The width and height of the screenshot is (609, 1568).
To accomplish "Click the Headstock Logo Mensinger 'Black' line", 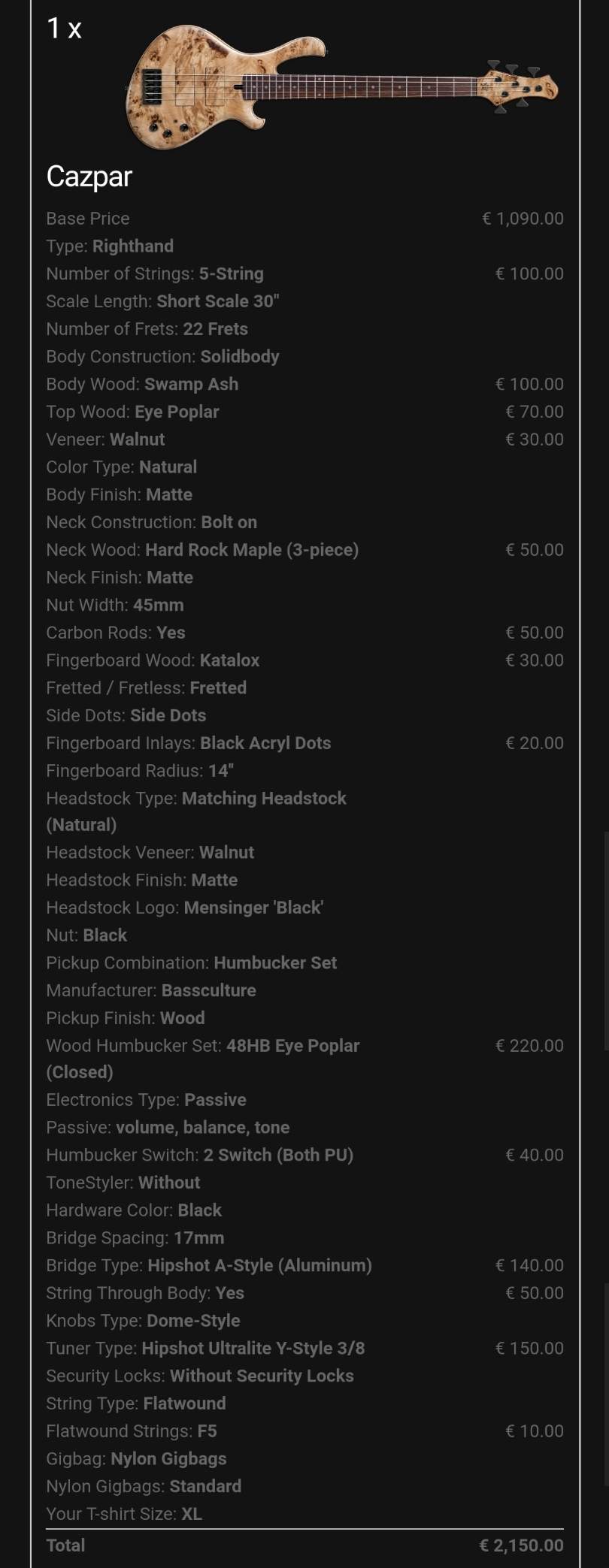I will 185,908.
